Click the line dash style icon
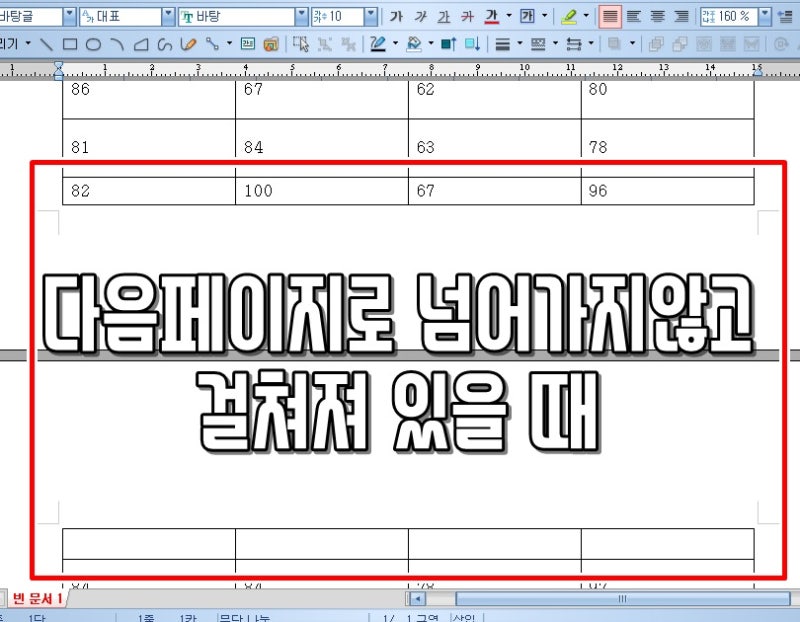This screenshot has height=622, width=800. [x=538, y=44]
